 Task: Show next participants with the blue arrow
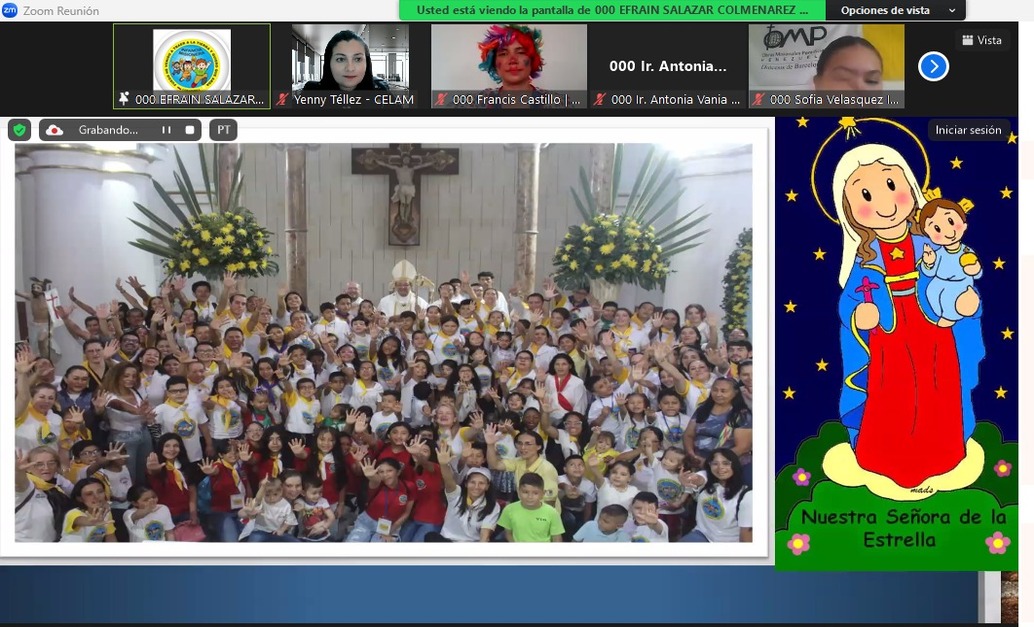click(x=932, y=66)
